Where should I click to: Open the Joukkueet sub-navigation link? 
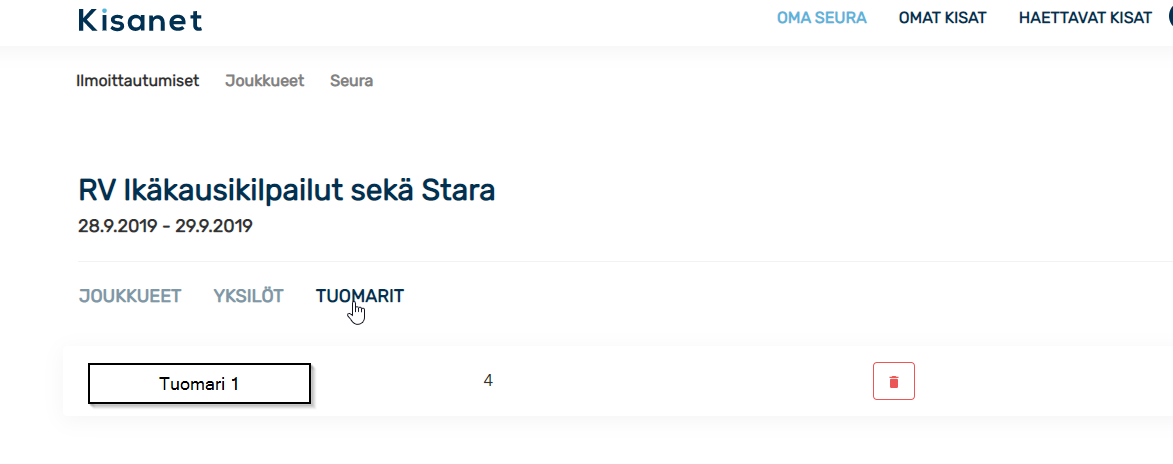point(265,81)
